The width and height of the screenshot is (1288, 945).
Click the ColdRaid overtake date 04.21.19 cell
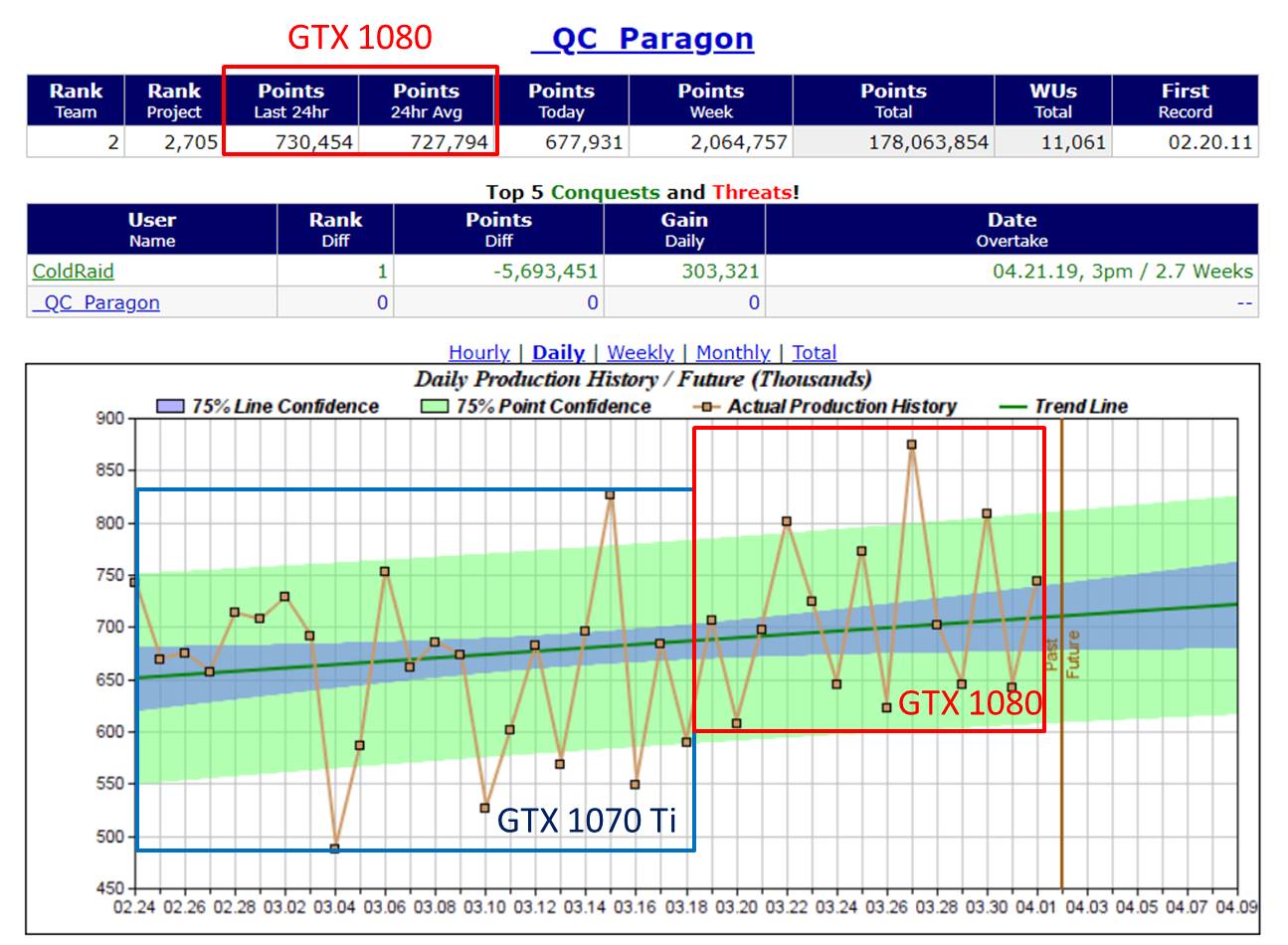(x=1121, y=272)
